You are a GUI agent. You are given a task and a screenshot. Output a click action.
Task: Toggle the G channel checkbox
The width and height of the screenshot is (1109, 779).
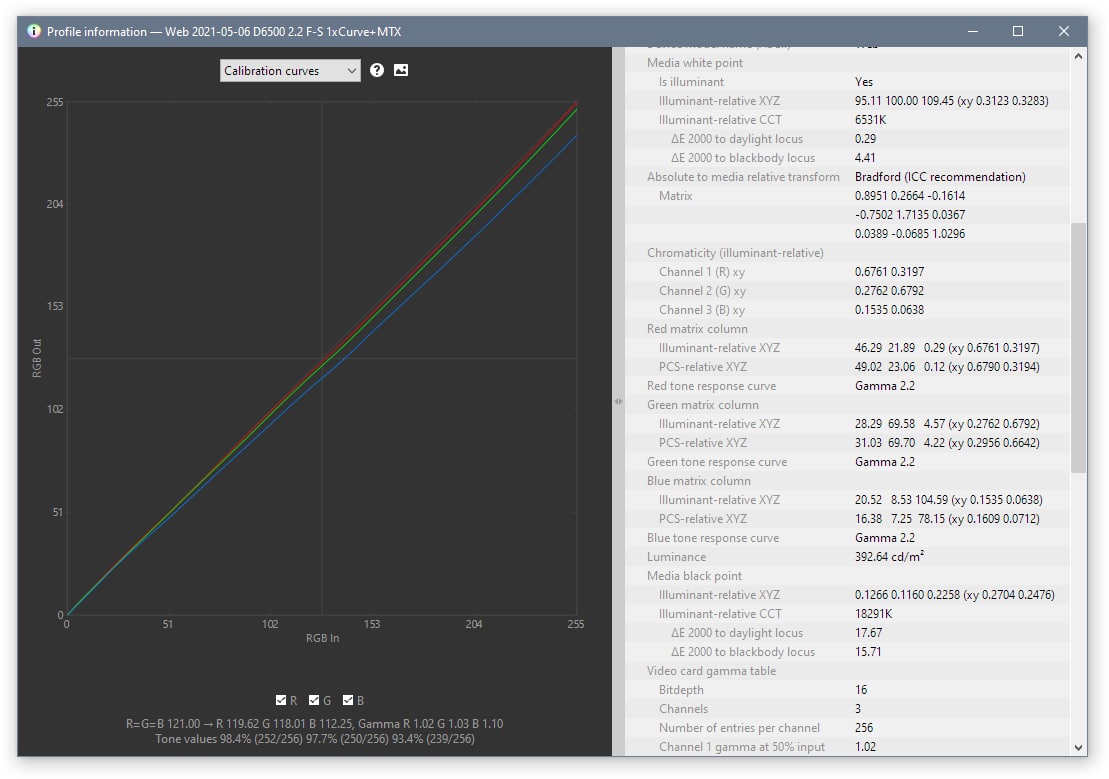[315, 700]
